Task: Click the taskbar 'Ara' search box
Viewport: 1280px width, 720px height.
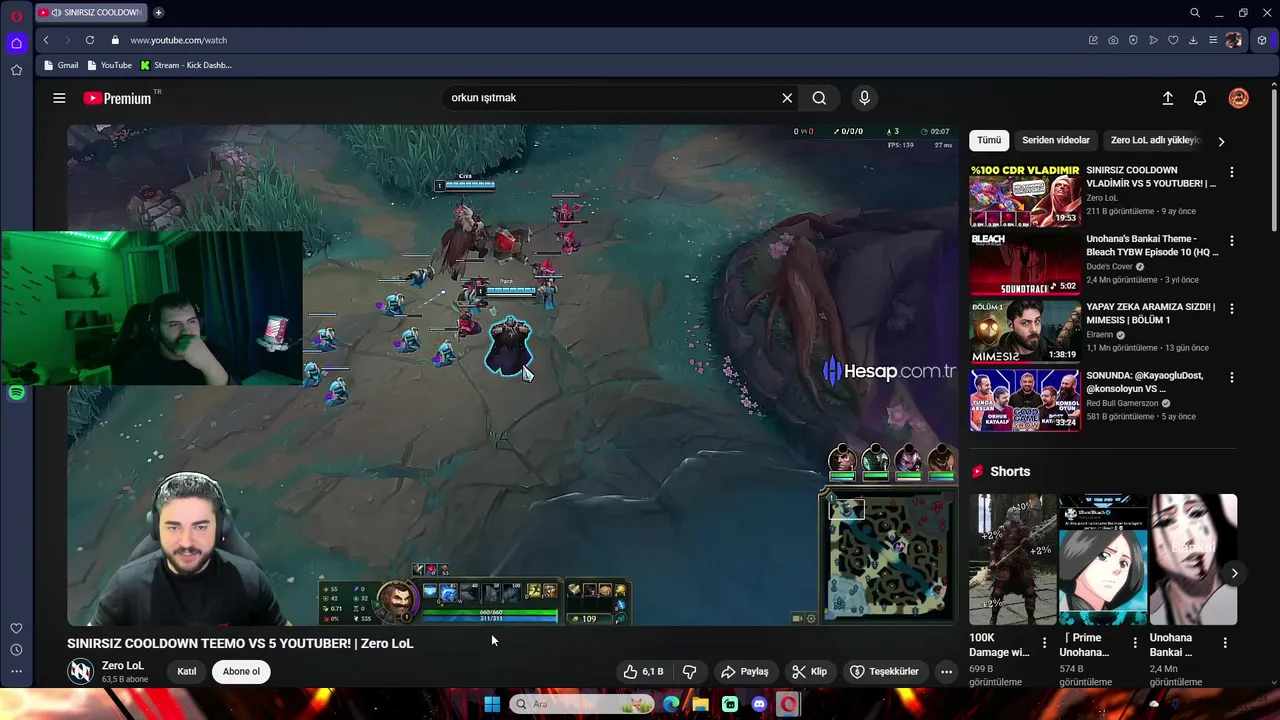Action: pos(580,704)
